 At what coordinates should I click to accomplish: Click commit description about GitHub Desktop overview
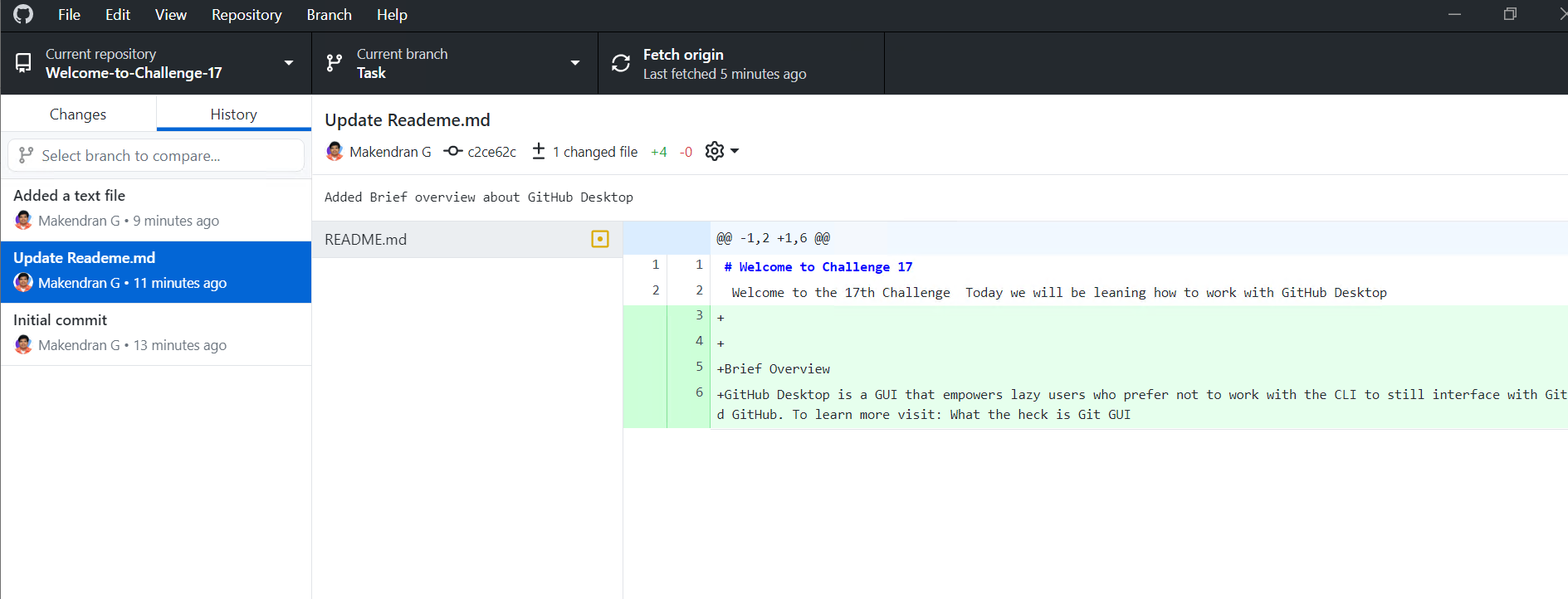(479, 197)
